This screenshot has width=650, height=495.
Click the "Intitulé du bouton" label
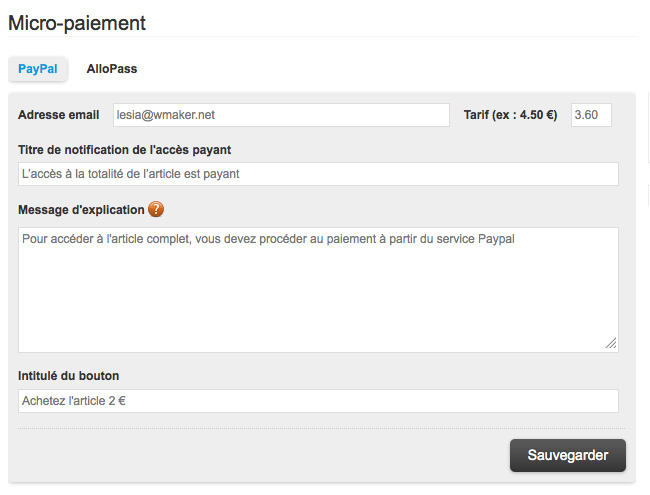coord(69,376)
